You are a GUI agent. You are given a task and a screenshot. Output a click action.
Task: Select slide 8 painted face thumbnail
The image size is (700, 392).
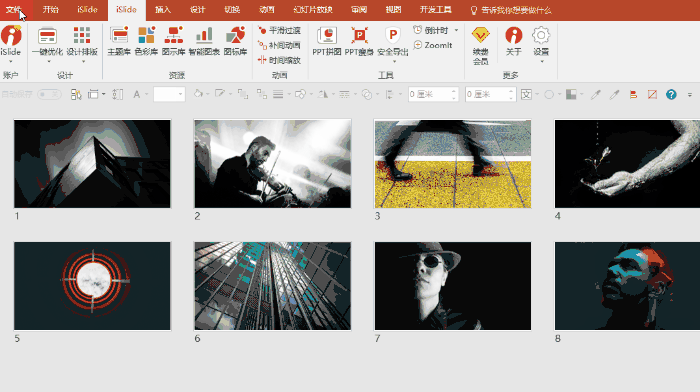(x=627, y=286)
